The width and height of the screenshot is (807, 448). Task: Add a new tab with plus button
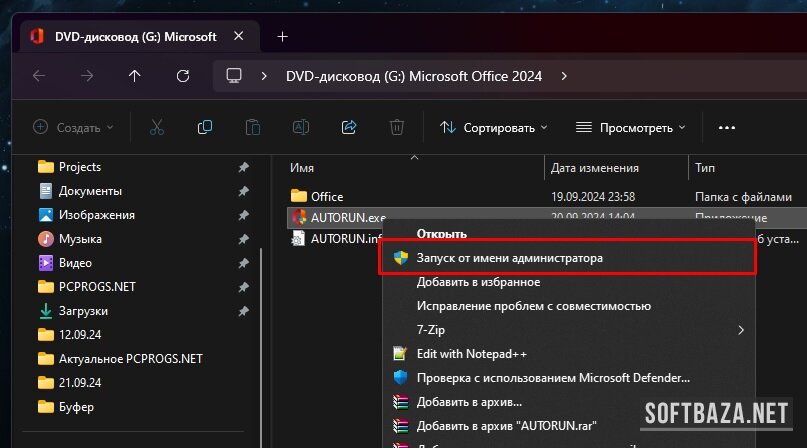click(282, 36)
